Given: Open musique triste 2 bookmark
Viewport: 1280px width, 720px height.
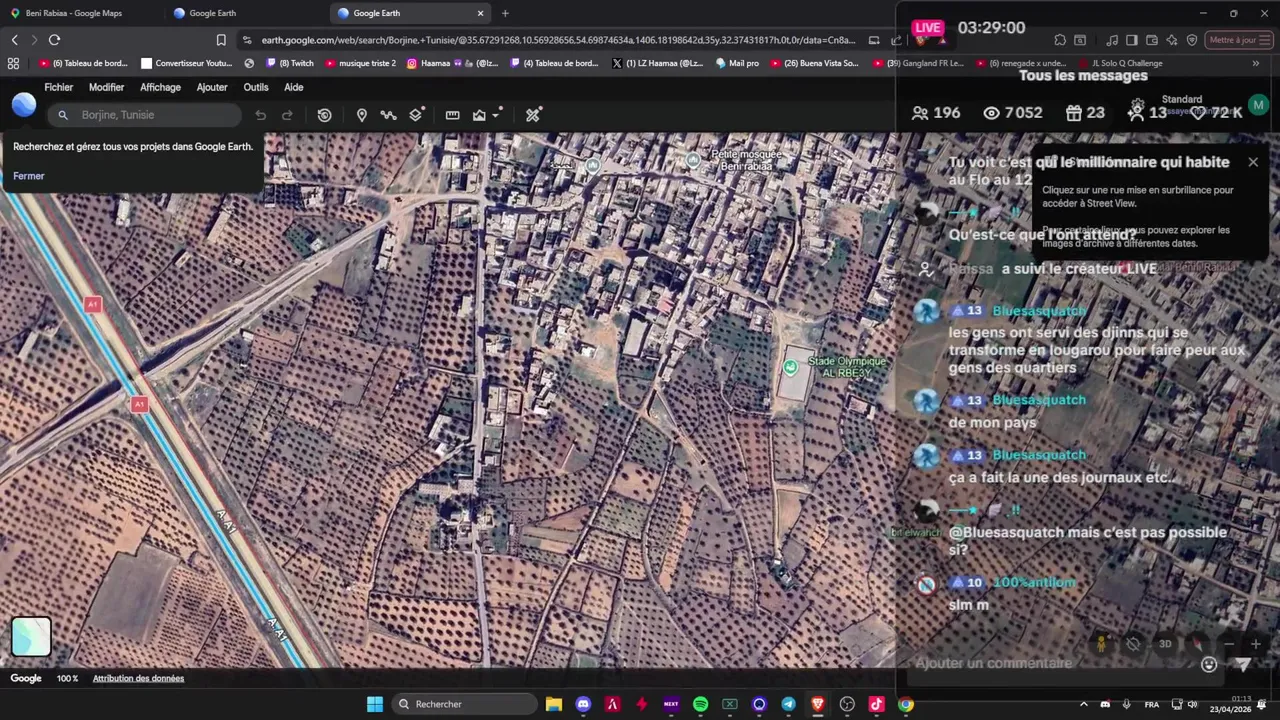Looking at the screenshot, I should tap(361, 63).
